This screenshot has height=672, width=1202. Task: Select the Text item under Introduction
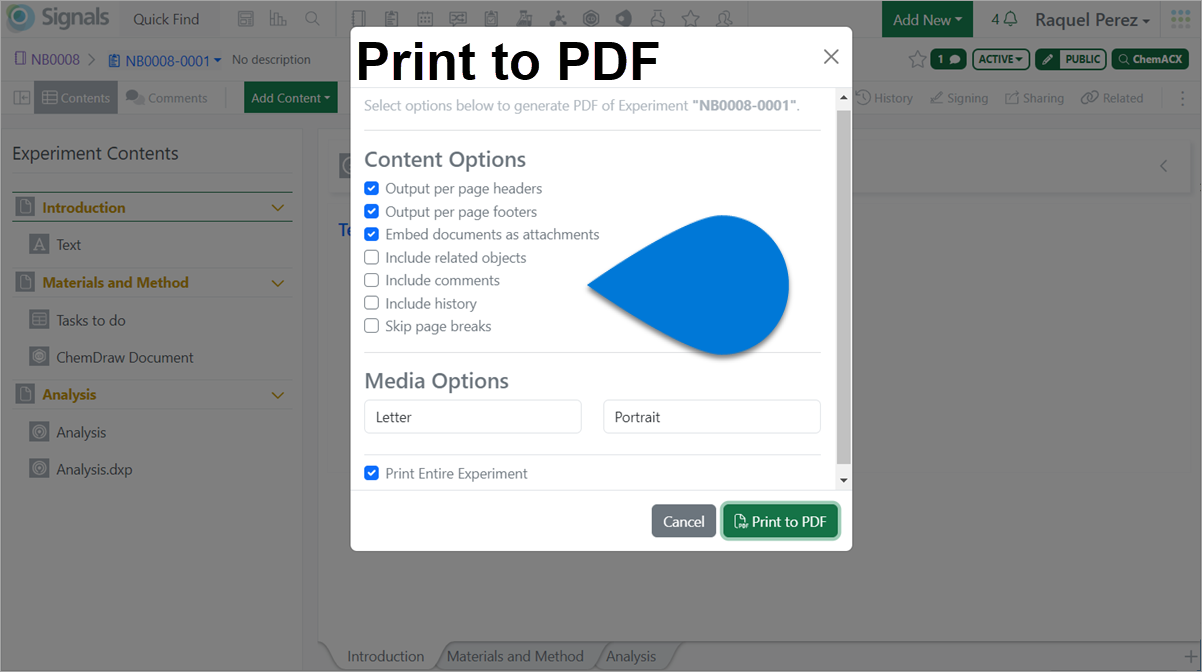click(x=69, y=245)
